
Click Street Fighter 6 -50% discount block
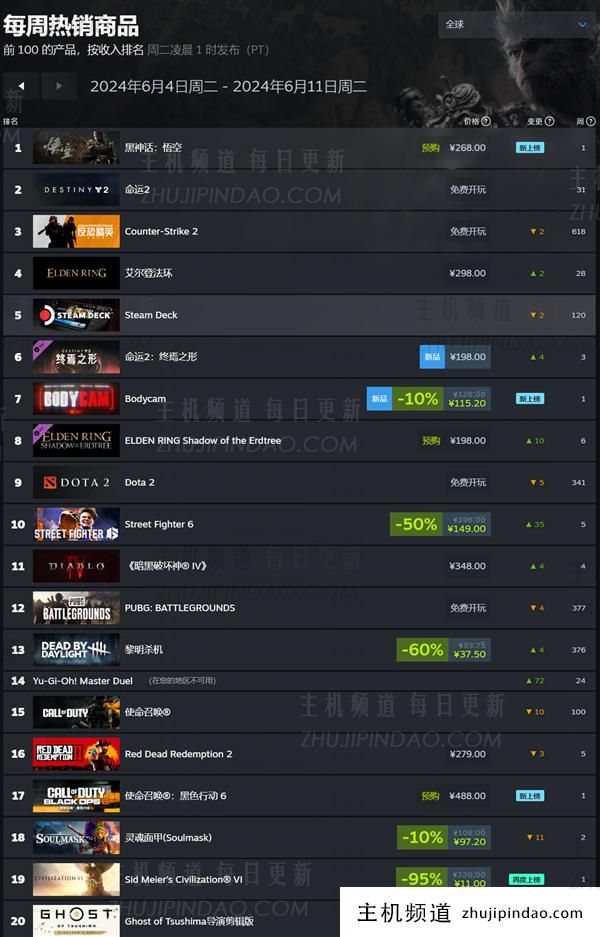point(440,524)
